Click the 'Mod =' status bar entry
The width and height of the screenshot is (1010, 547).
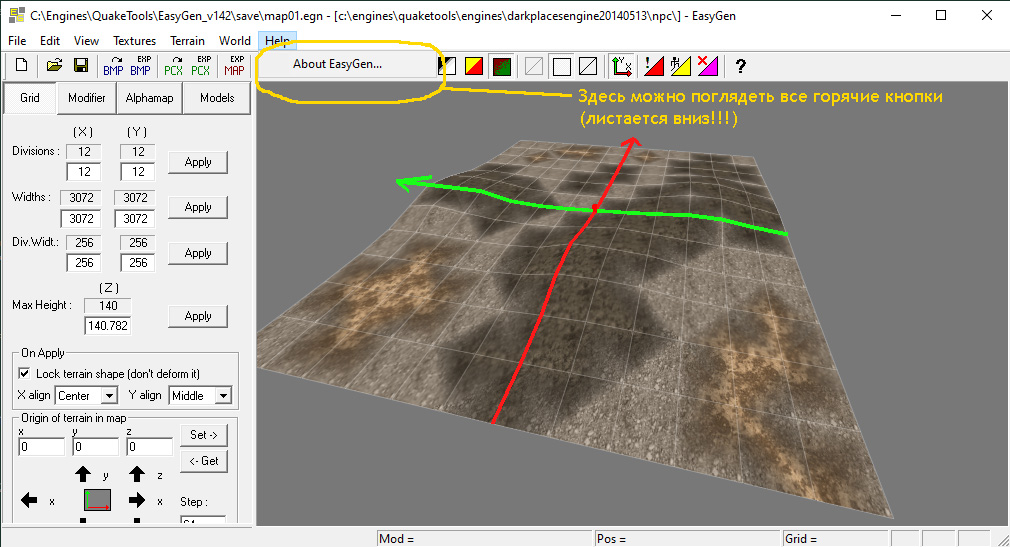[x=484, y=539]
